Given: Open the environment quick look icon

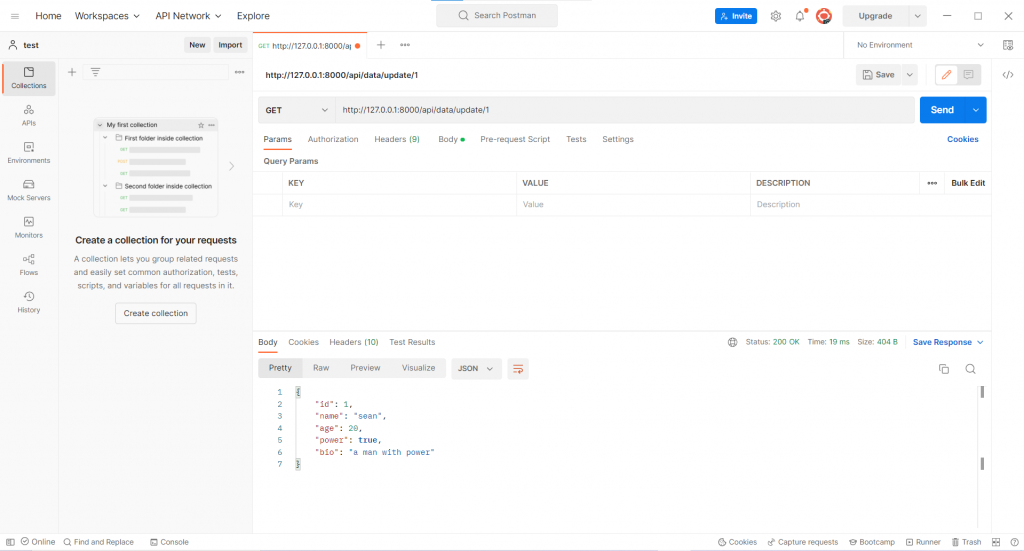Looking at the screenshot, I should 1008,45.
